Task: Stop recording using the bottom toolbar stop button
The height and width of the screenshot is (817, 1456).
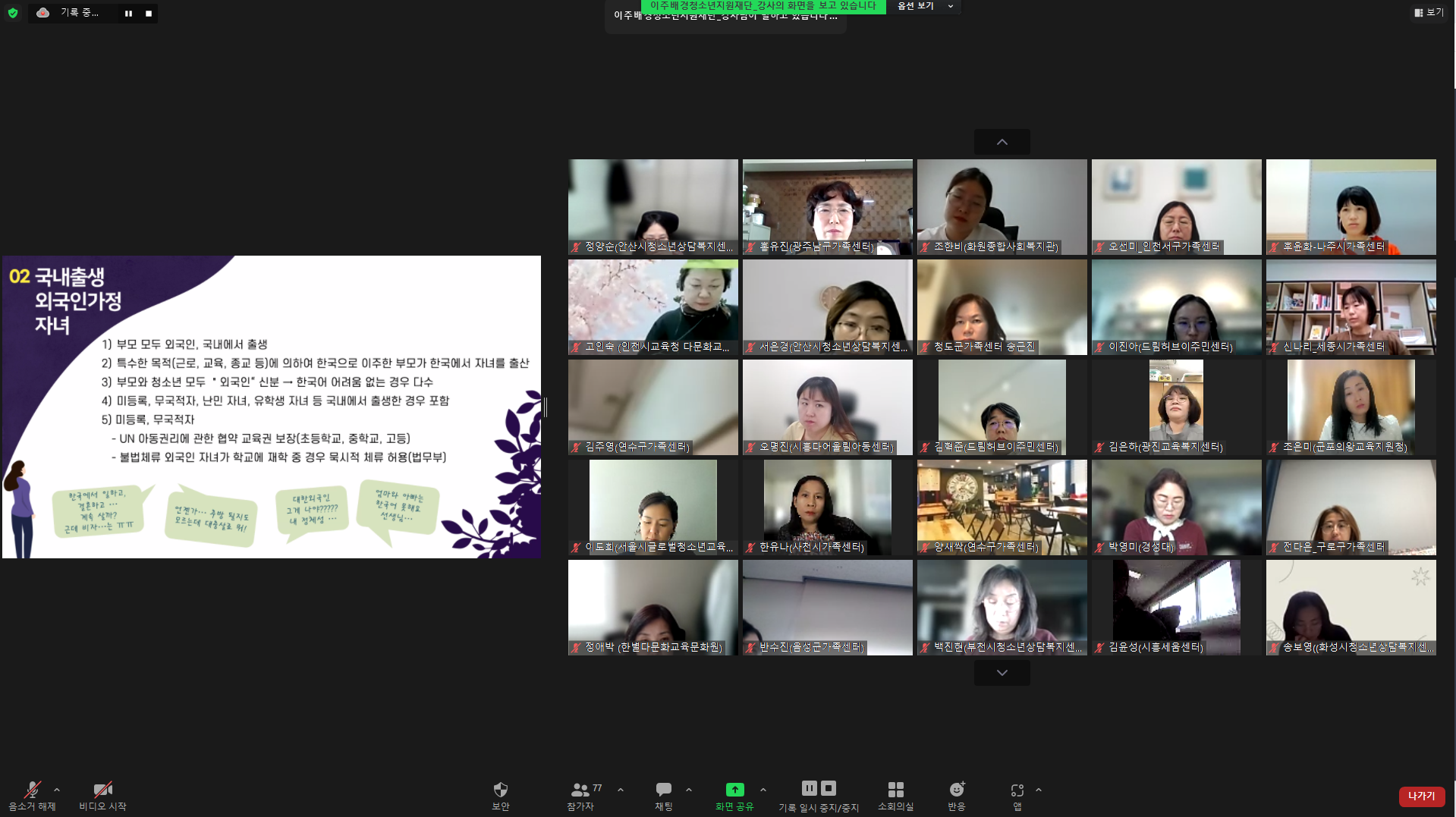Action: click(x=829, y=788)
